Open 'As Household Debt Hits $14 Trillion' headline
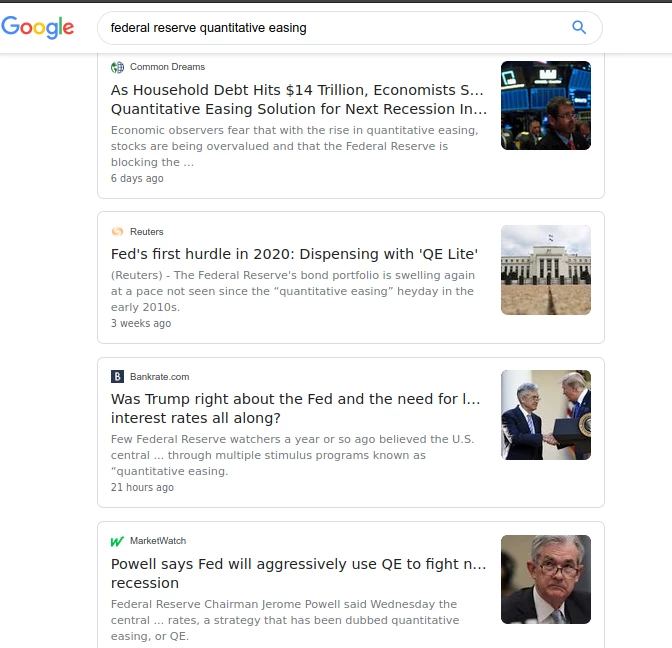The width and height of the screenshot is (672, 648). 299,99
